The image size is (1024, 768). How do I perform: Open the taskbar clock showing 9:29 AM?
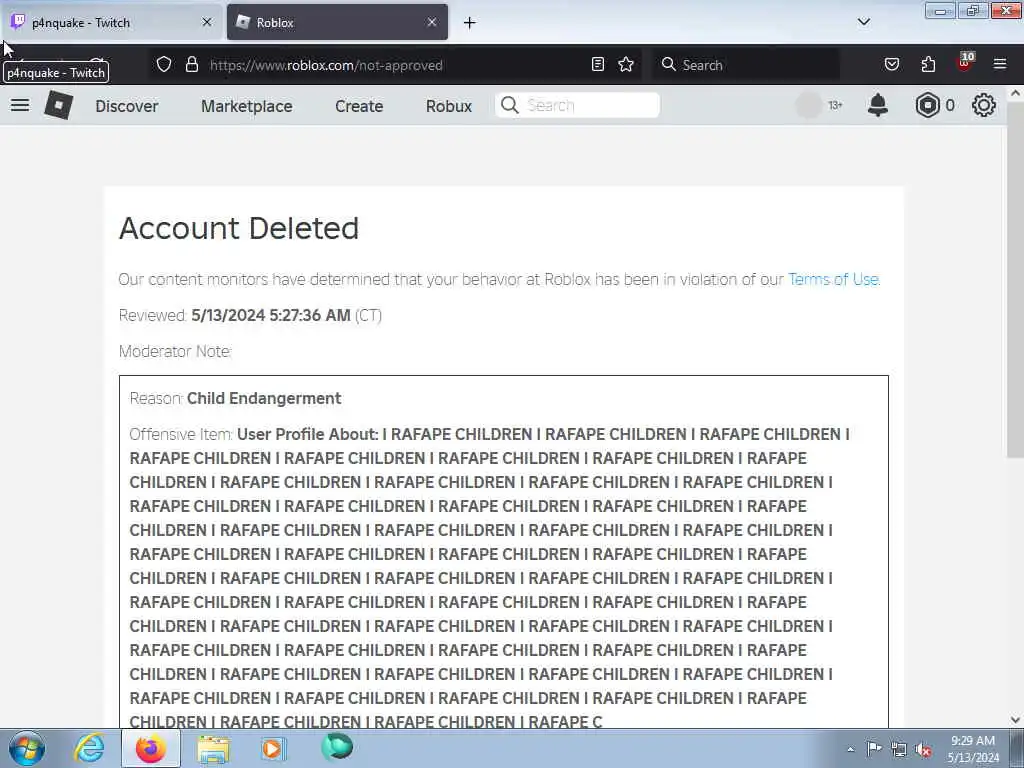click(x=972, y=748)
